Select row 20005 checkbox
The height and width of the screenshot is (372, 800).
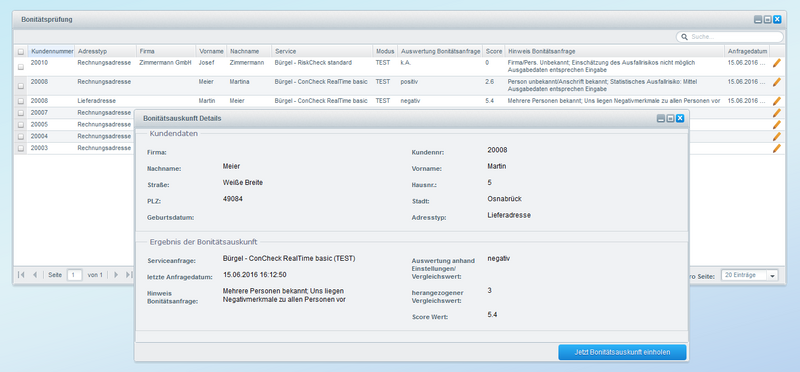[x=21, y=125]
